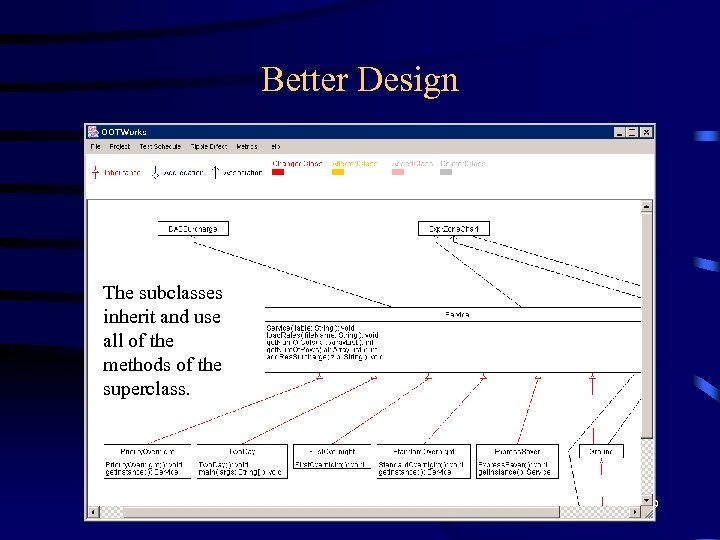Image resolution: width=720 pixels, height=540 pixels.
Task: Click the Changed Class legend label
Action: pos(297,163)
